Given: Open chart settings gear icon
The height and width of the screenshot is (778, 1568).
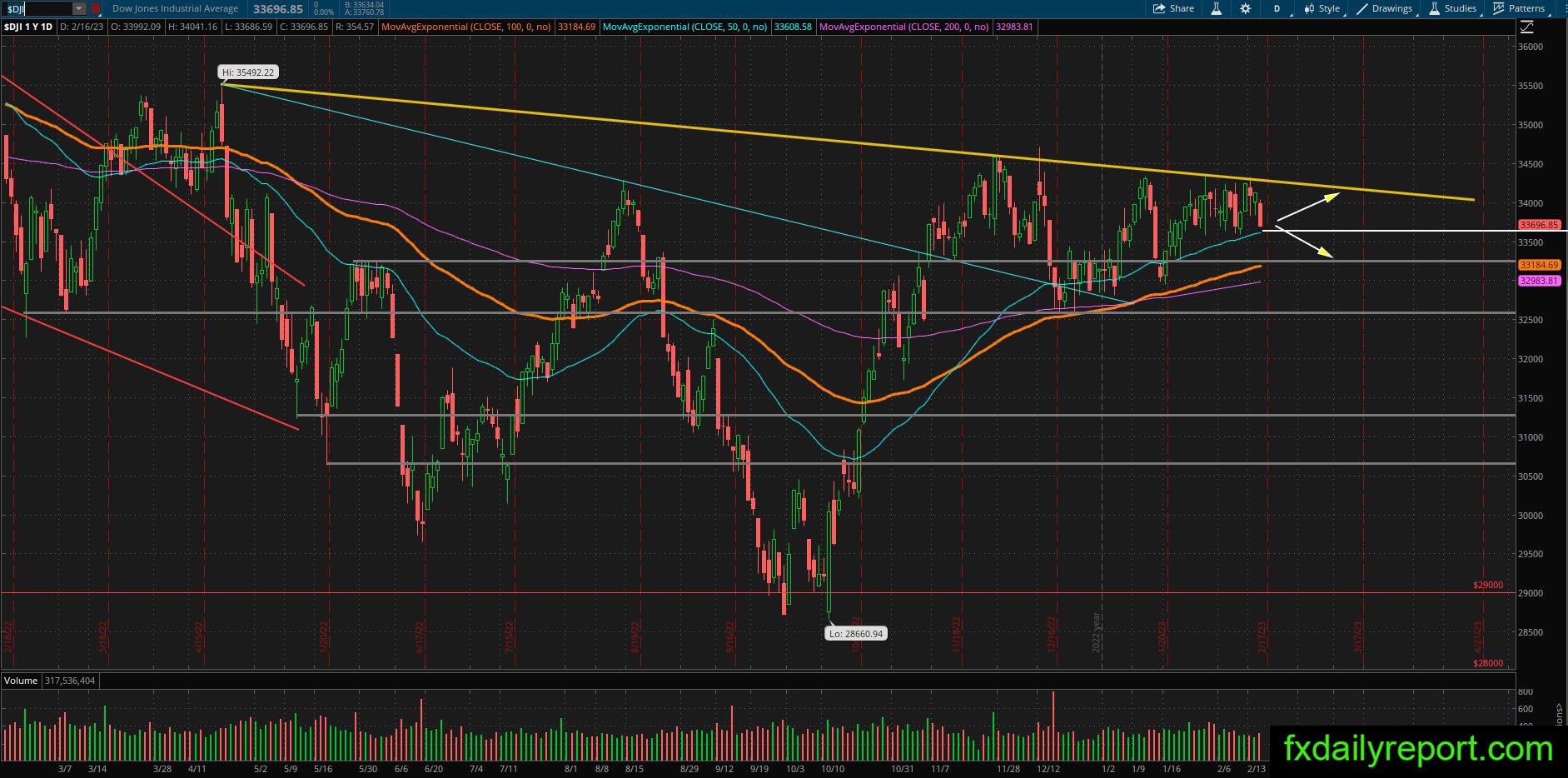Looking at the screenshot, I should click(1245, 8).
